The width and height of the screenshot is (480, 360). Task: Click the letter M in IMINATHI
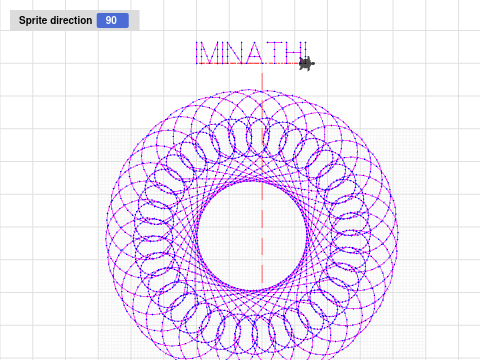point(208,53)
